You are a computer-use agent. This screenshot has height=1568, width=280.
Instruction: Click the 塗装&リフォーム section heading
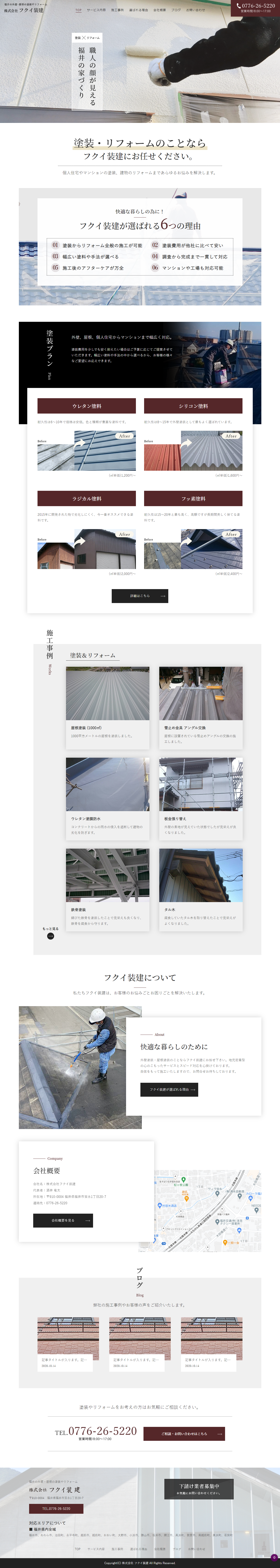point(92,655)
